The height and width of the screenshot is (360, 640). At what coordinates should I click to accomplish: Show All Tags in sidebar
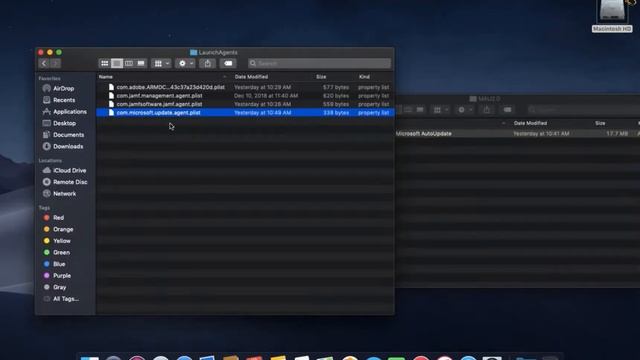pos(66,299)
